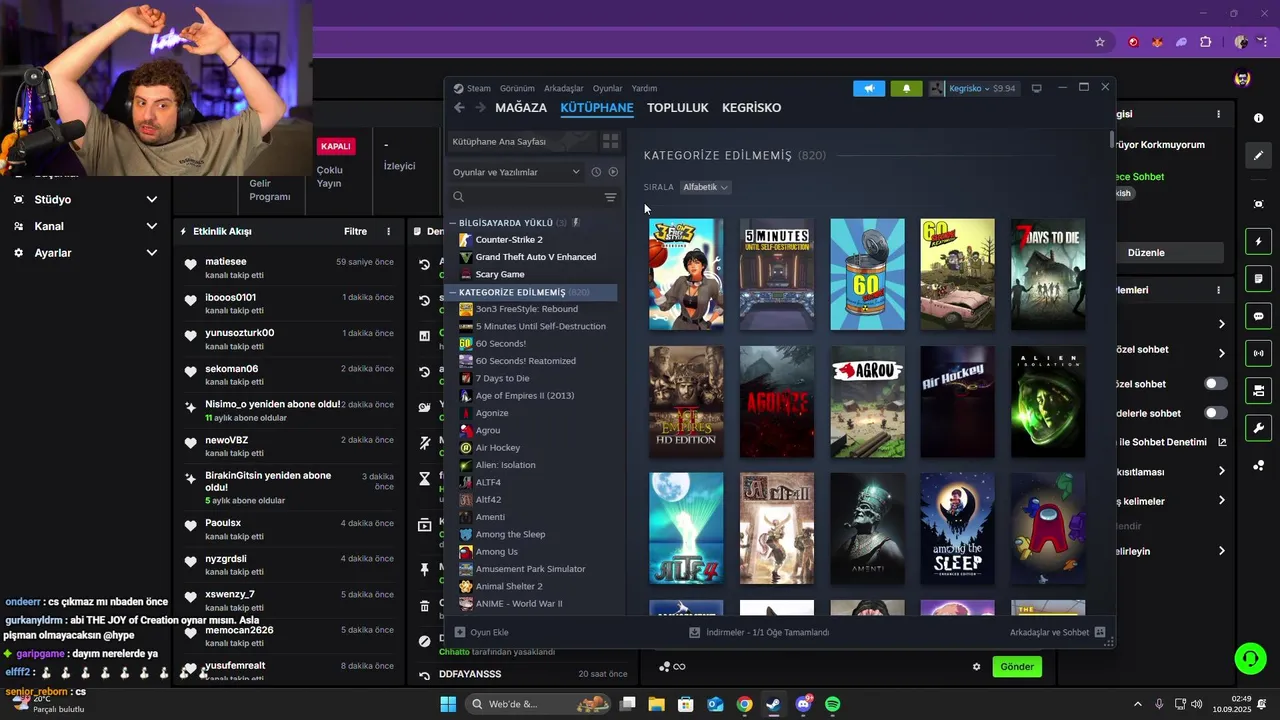The height and width of the screenshot is (720, 1280).
Task: Bookmark this page with the star icon
Action: [1100, 42]
